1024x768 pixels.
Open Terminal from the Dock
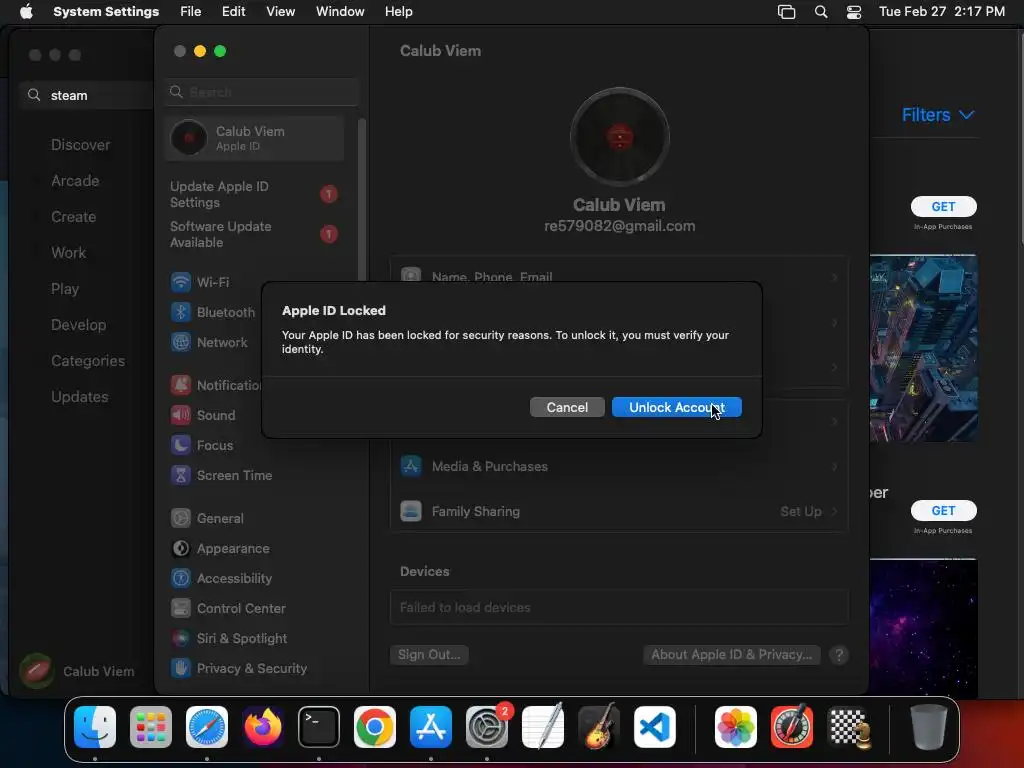click(319, 727)
